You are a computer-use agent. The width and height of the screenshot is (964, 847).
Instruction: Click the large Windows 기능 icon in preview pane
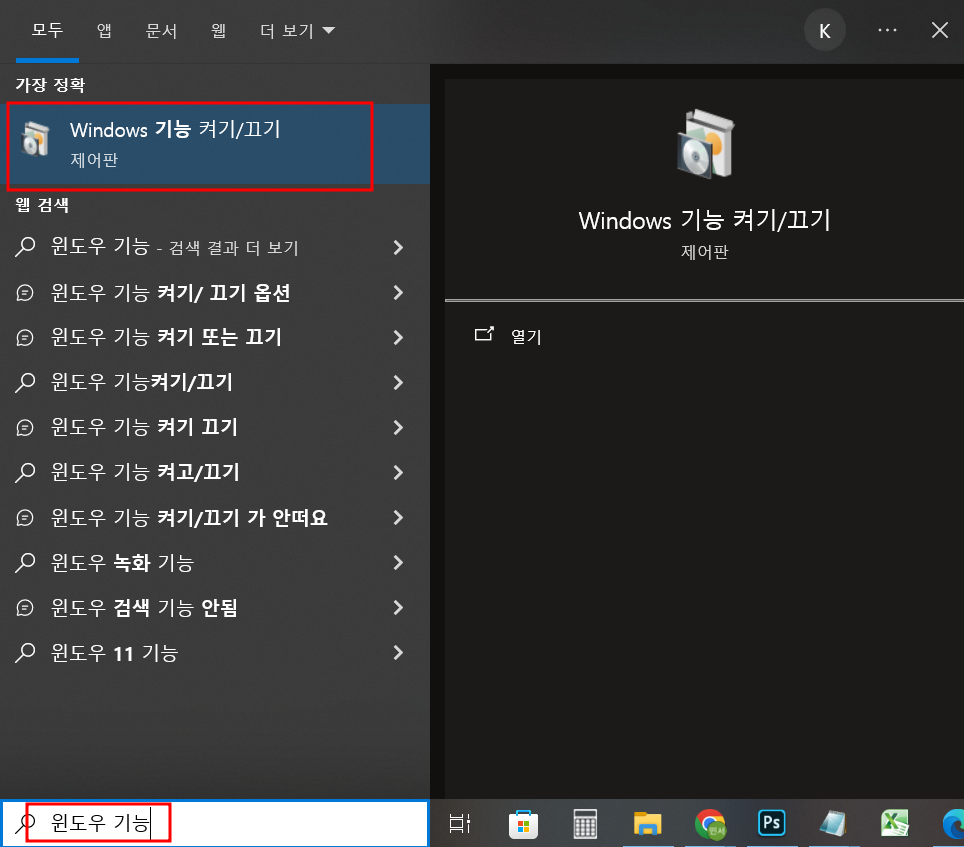tap(705, 144)
